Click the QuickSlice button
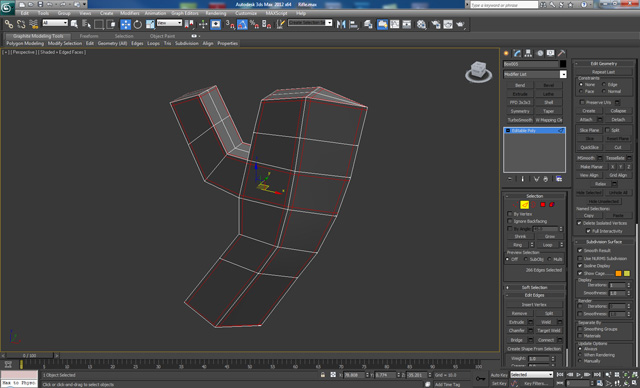The width and height of the screenshot is (640, 388). tap(589, 147)
